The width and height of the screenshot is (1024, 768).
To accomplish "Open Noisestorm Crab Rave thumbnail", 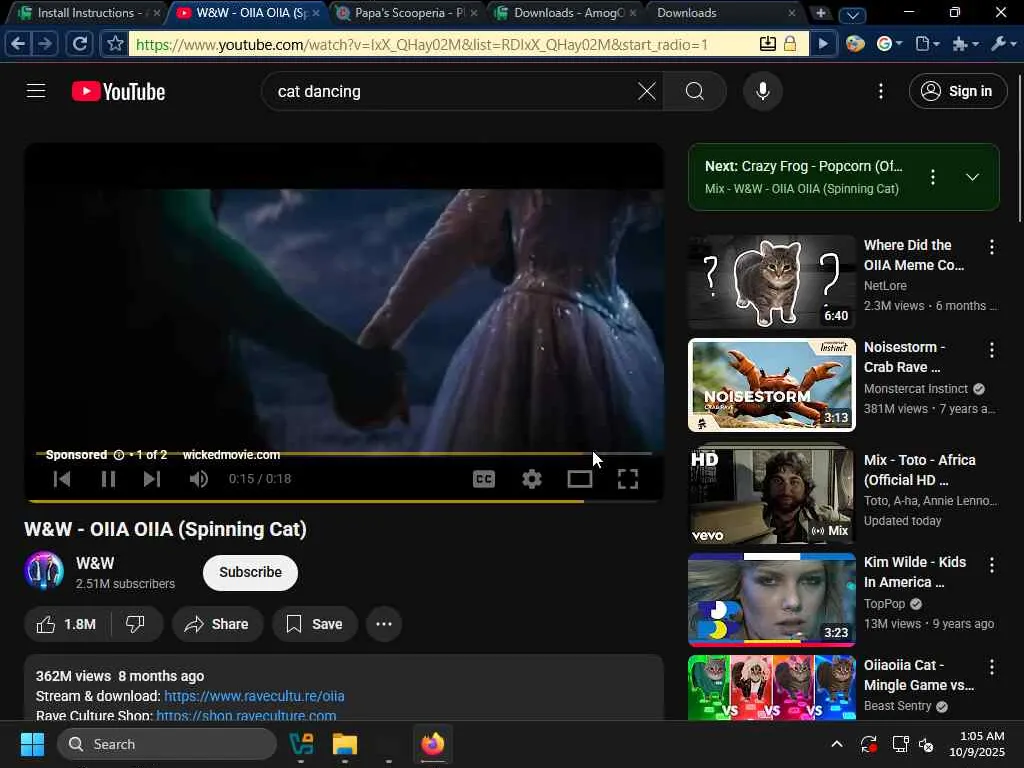I will pos(772,385).
